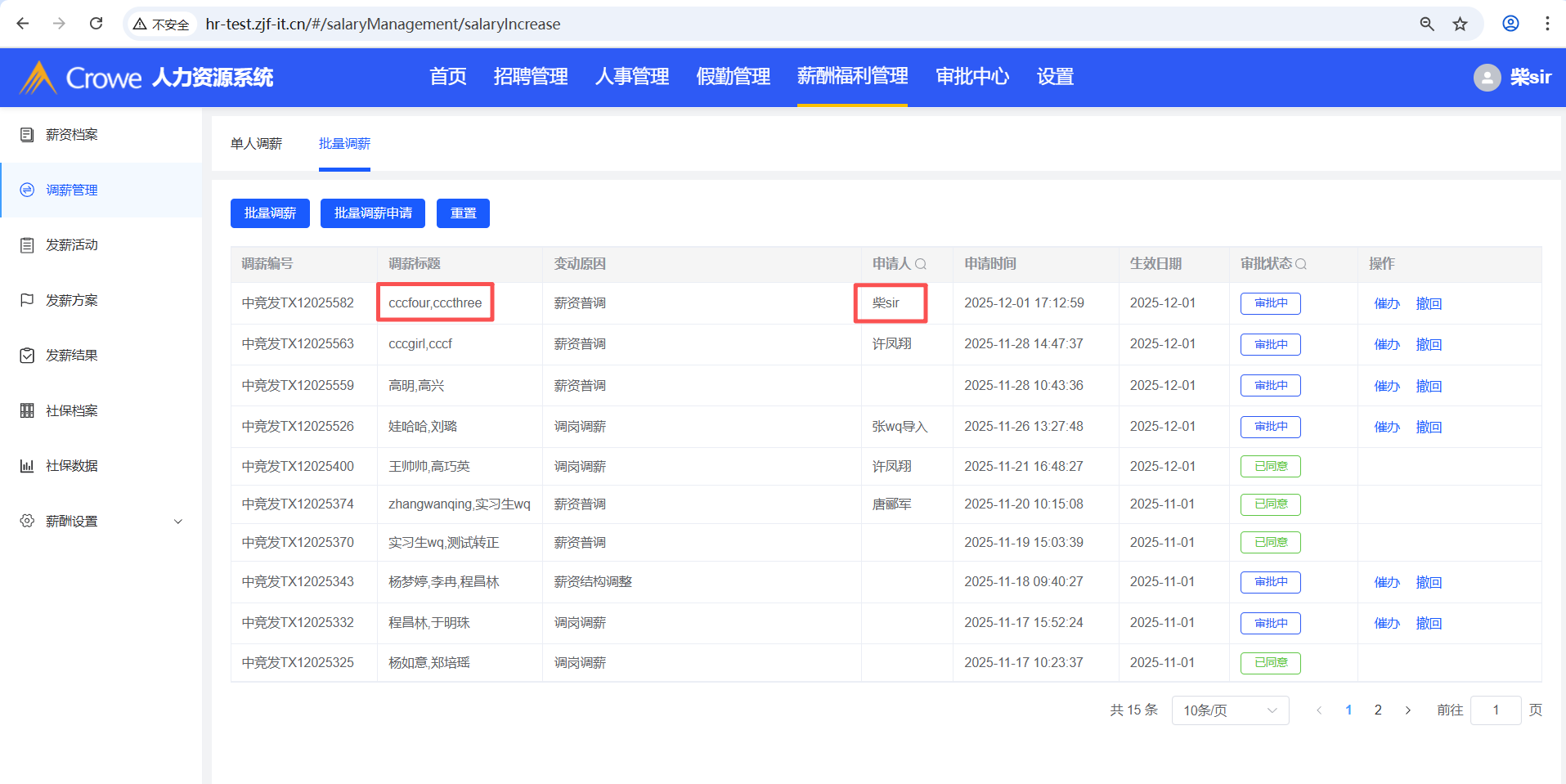Click the 社保数据 chart icon
The width and height of the screenshot is (1566, 784).
tap(27, 466)
